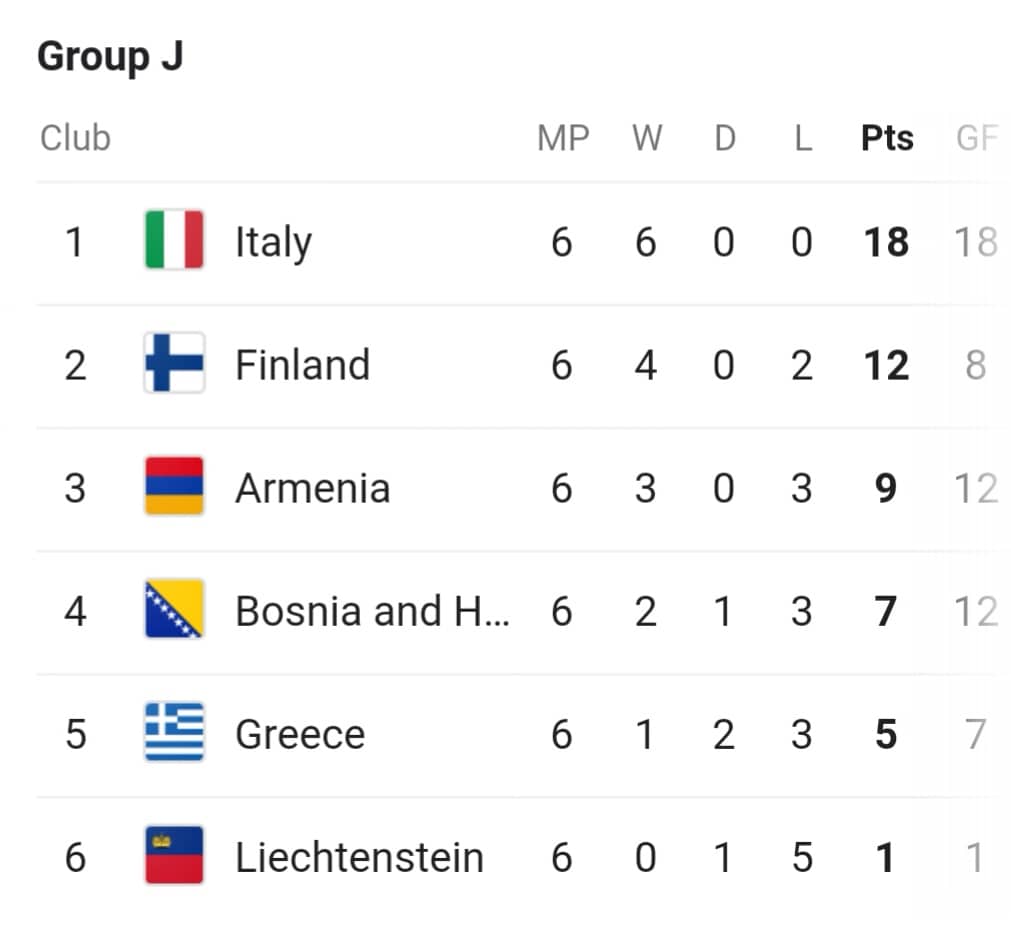This screenshot has width=1011, height=936.
Task: Click Finland's 12 points value
Action: 887,366
